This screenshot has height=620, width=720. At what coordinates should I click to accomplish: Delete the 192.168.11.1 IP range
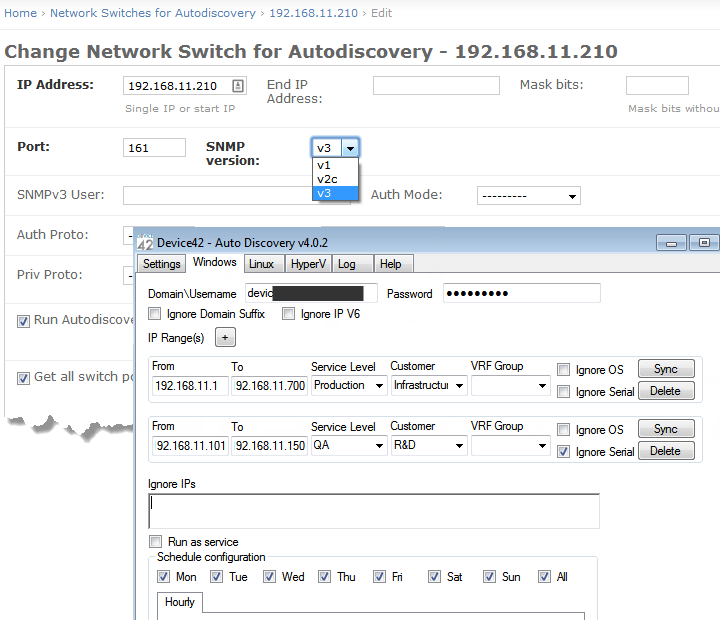tap(666, 391)
